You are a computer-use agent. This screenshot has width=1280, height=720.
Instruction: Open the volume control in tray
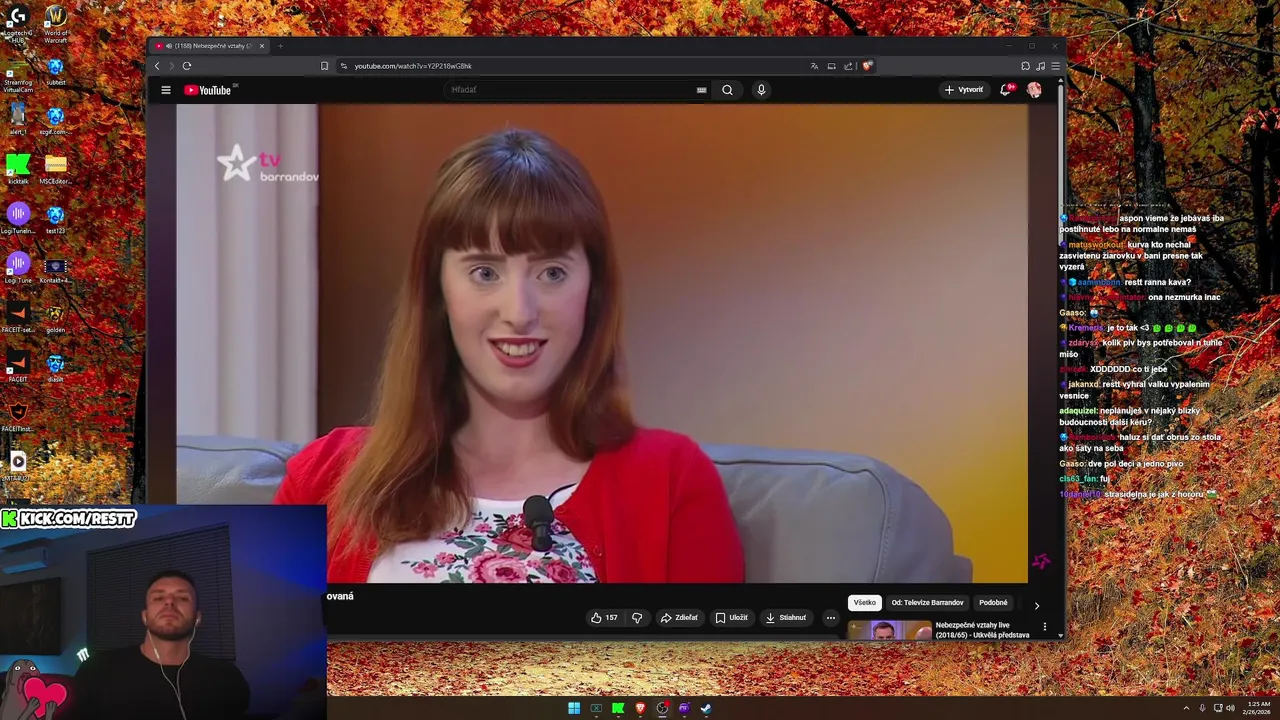1230,708
